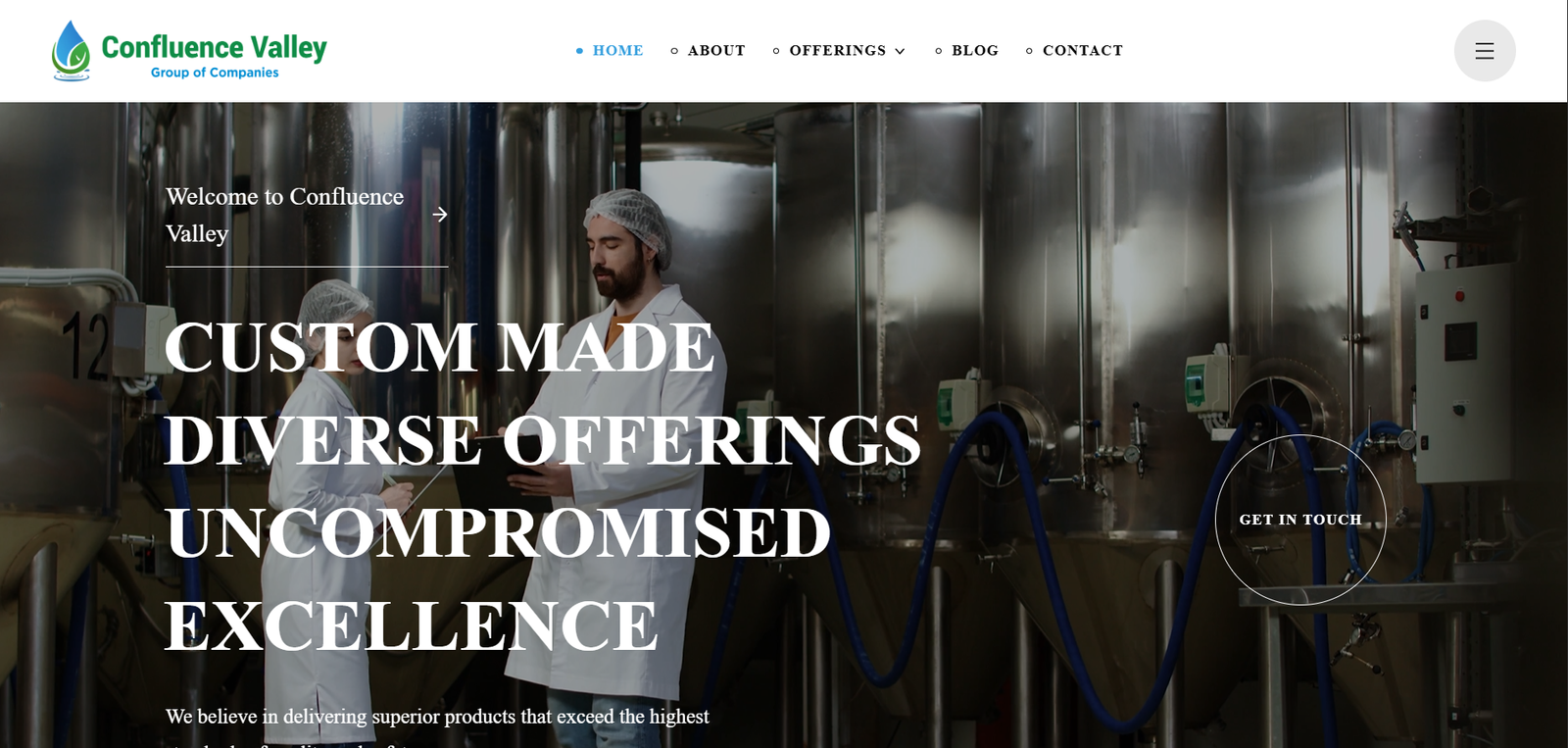Follow the Welcome to Confluence Valley link
The height and width of the screenshot is (748, 1568).
pos(285,215)
